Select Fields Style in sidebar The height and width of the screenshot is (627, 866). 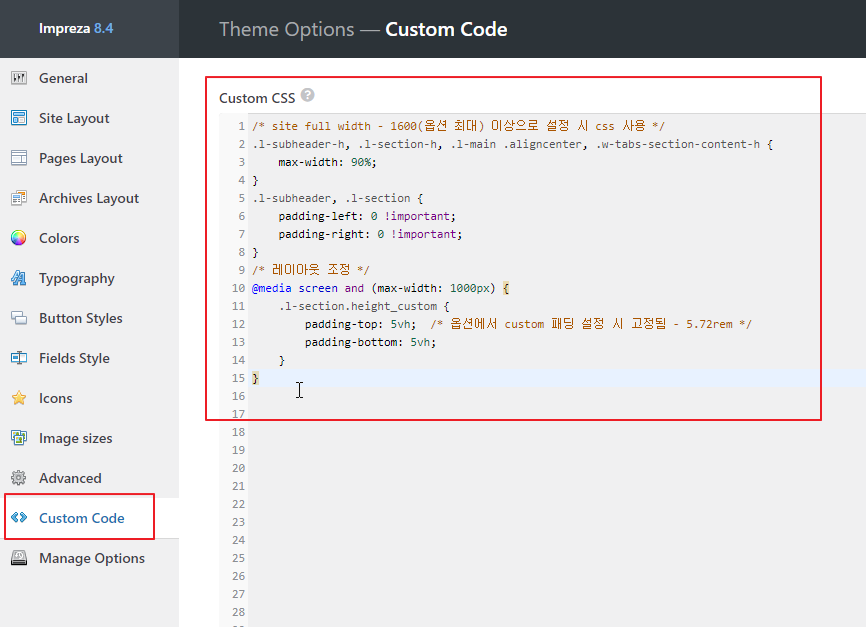(74, 359)
